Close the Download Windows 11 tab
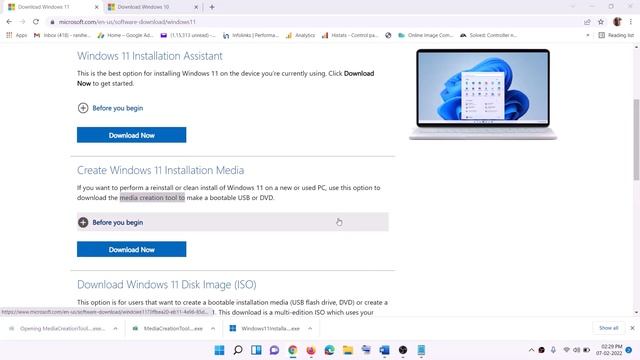This screenshot has width=640, height=360. pyautogui.click(x=96, y=7)
